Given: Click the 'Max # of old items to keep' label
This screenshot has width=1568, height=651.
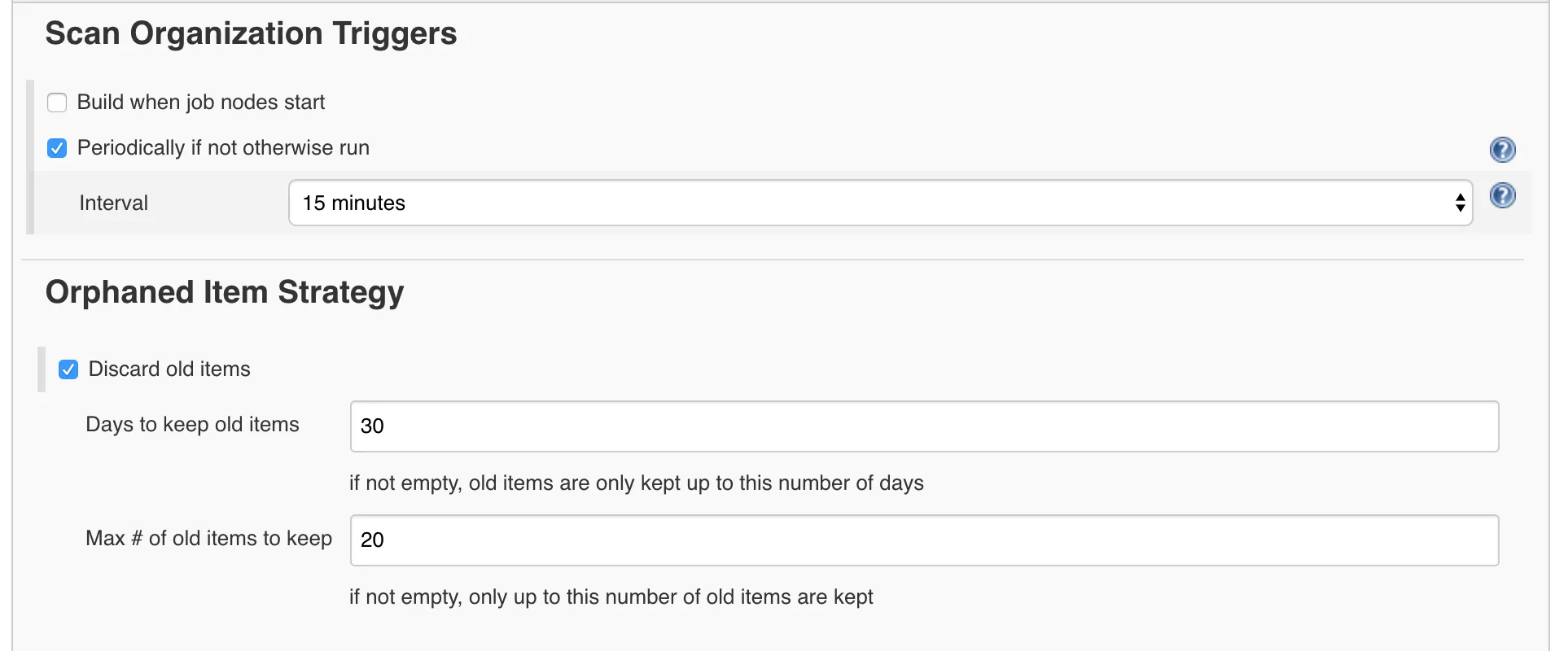Looking at the screenshot, I should coord(208,539).
